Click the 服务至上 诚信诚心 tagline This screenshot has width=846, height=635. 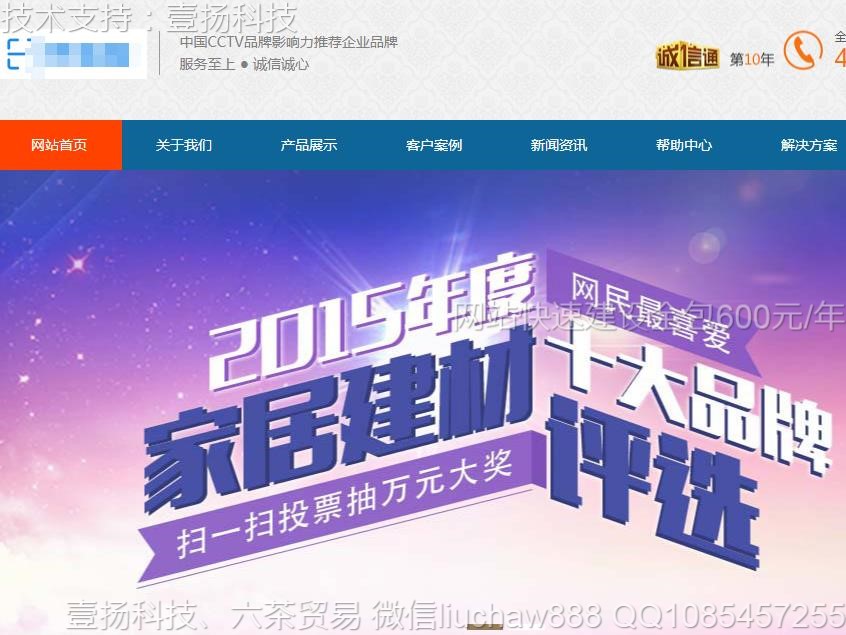(x=244, y=64)
